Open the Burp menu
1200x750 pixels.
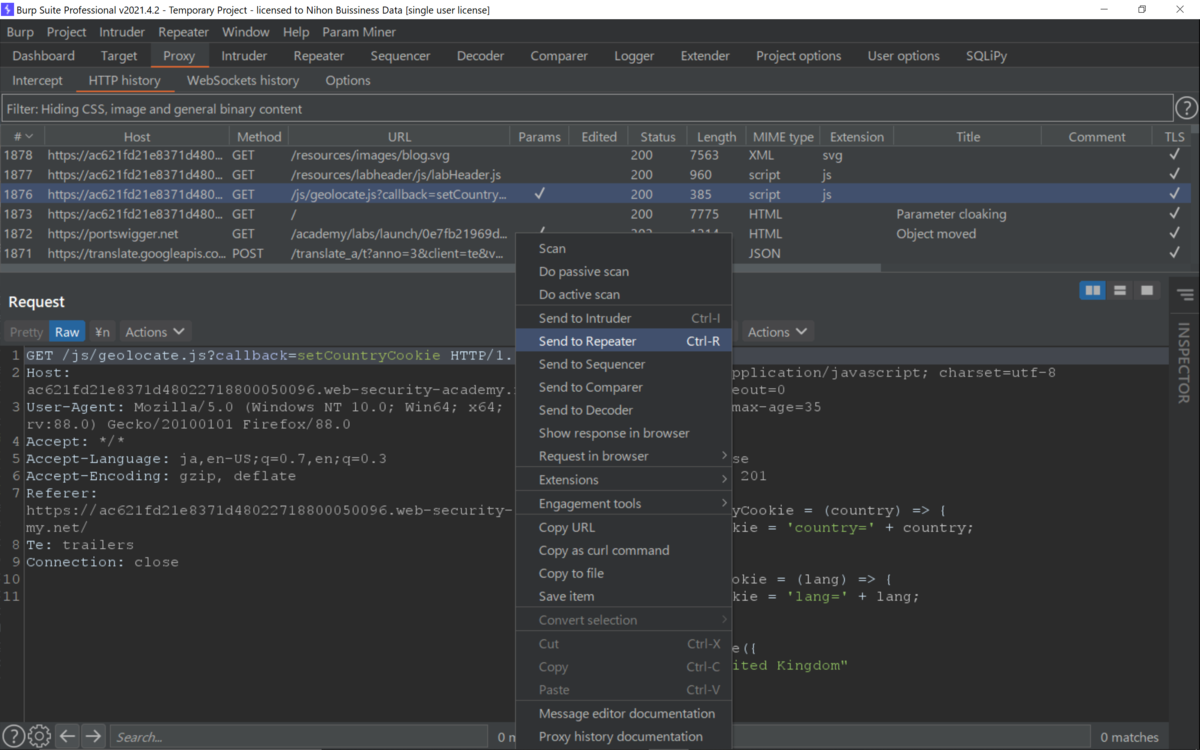[x=20, y=32]
